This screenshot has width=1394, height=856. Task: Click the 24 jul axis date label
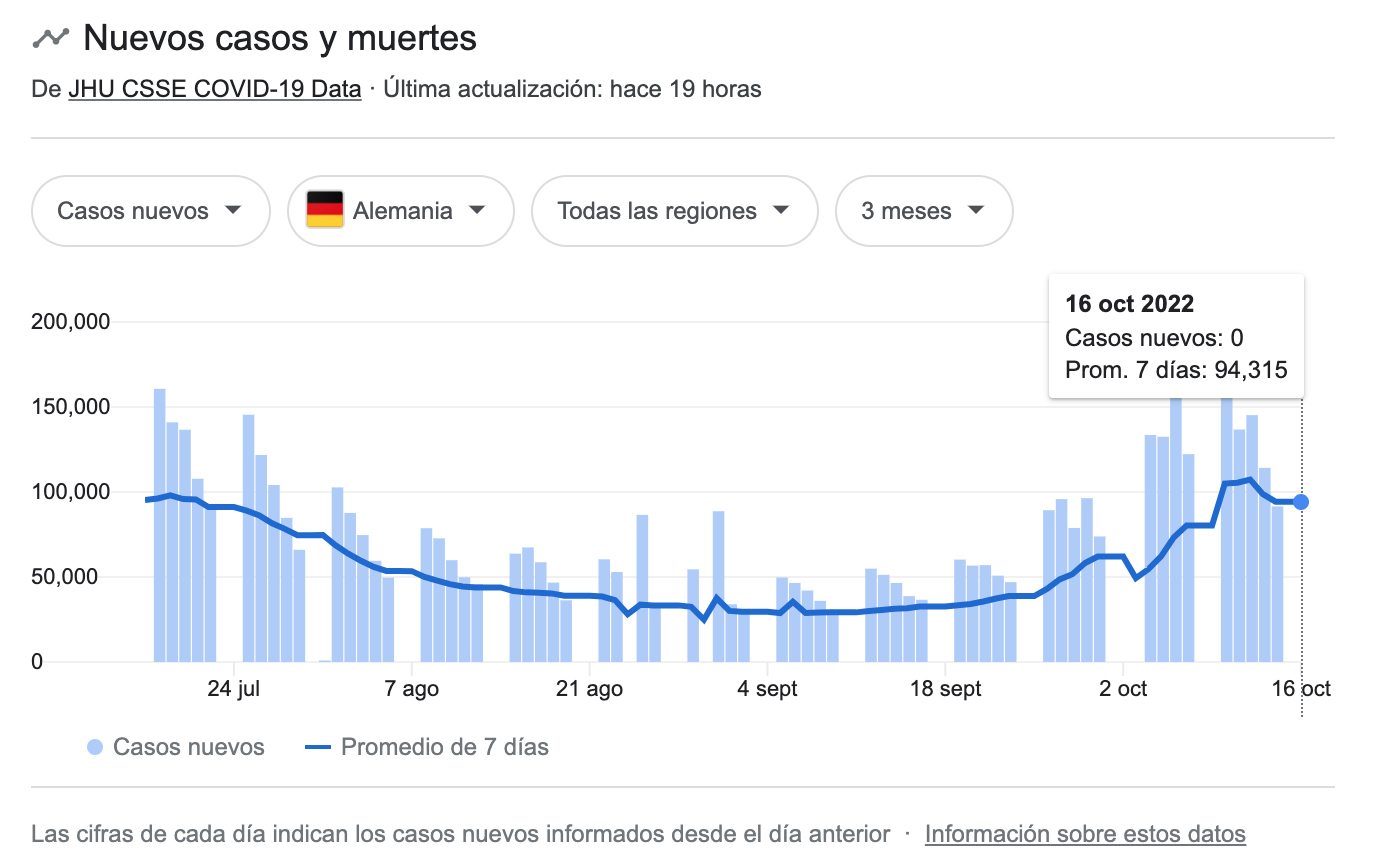coord(235,689)
